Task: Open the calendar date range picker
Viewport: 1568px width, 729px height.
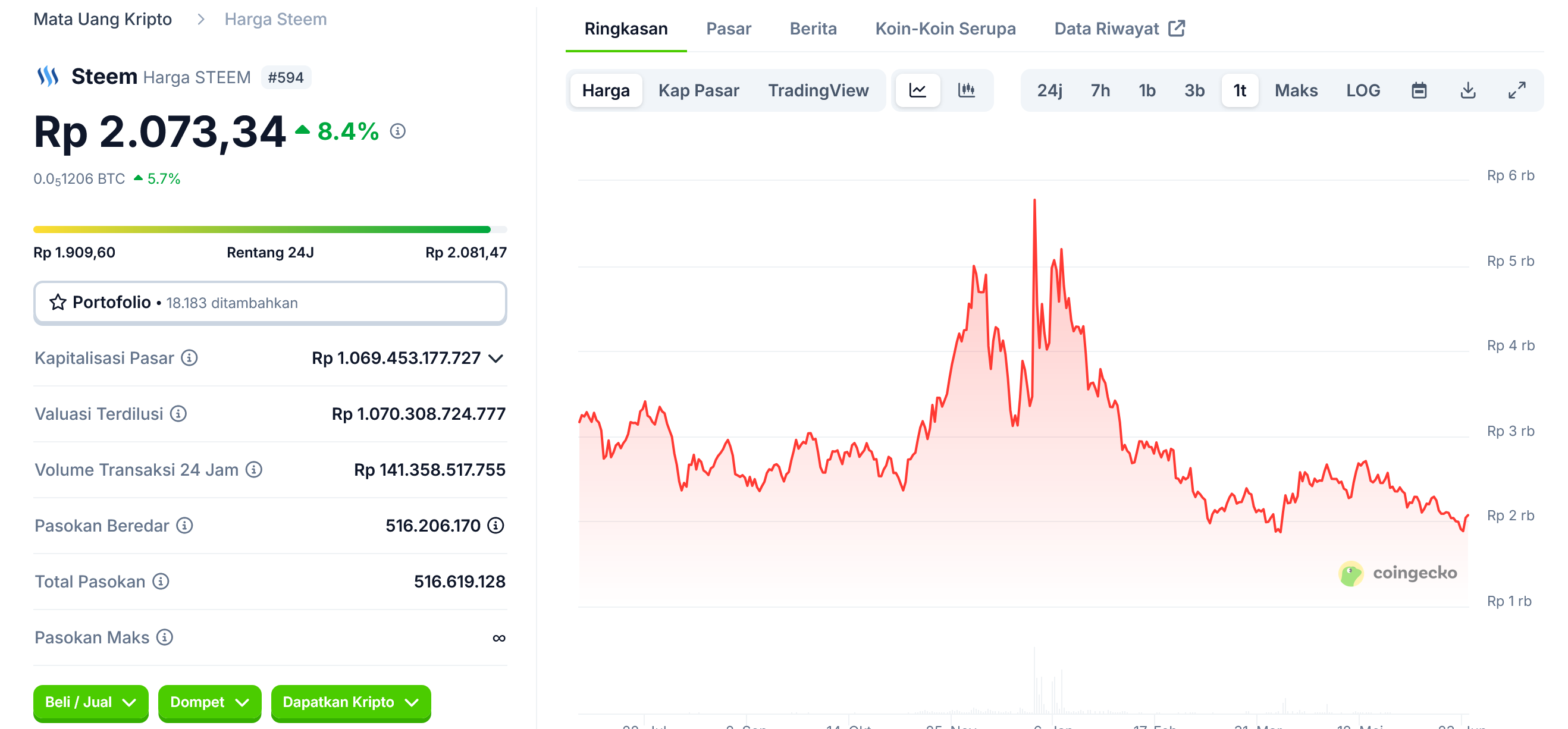Action: pyautogui.click(x=1419, y=90)
